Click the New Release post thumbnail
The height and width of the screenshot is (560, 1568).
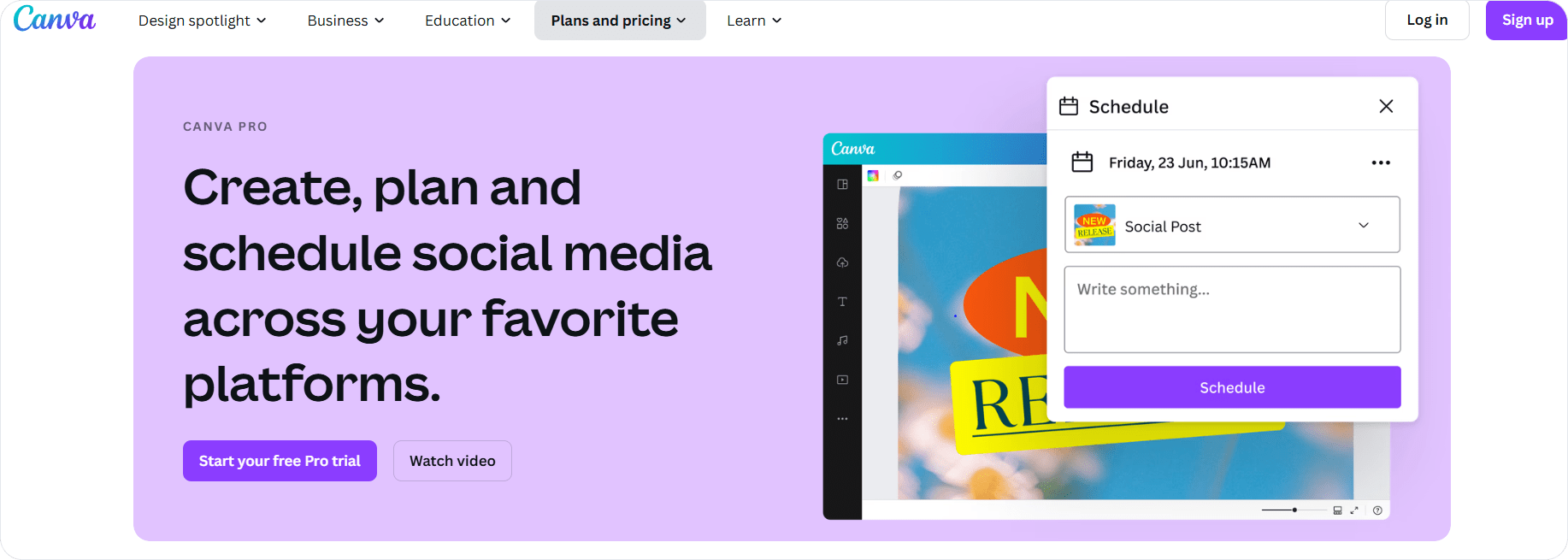point(1094,225)
